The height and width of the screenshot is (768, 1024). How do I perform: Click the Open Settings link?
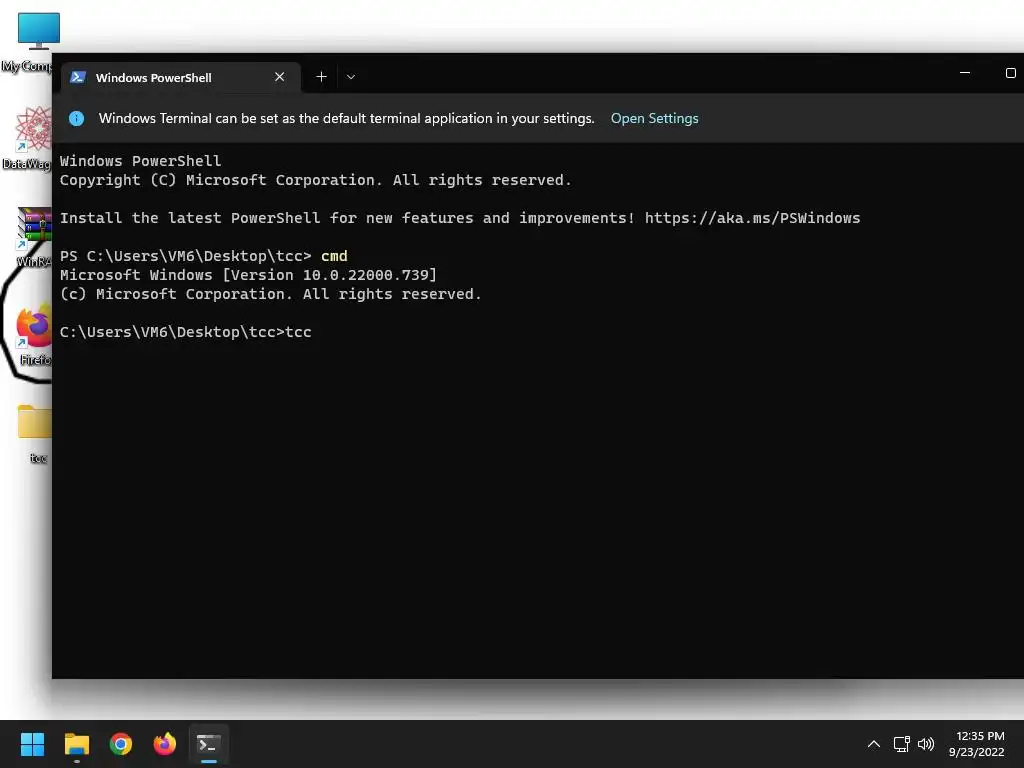coord(654,118)
